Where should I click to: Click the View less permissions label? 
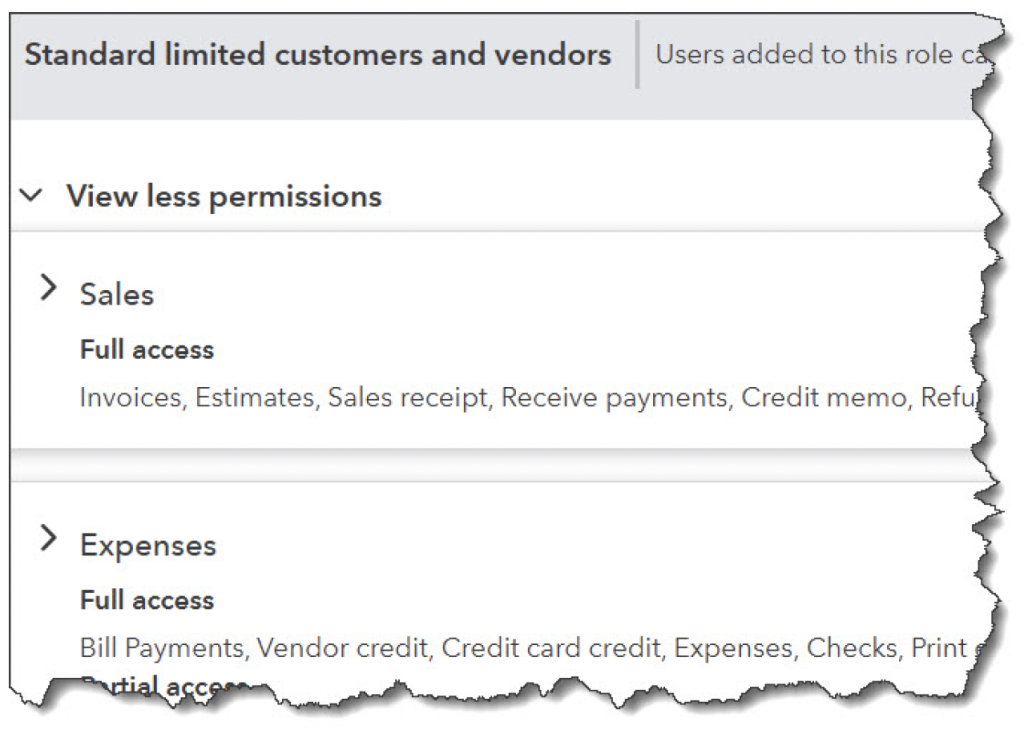(224, 196)
